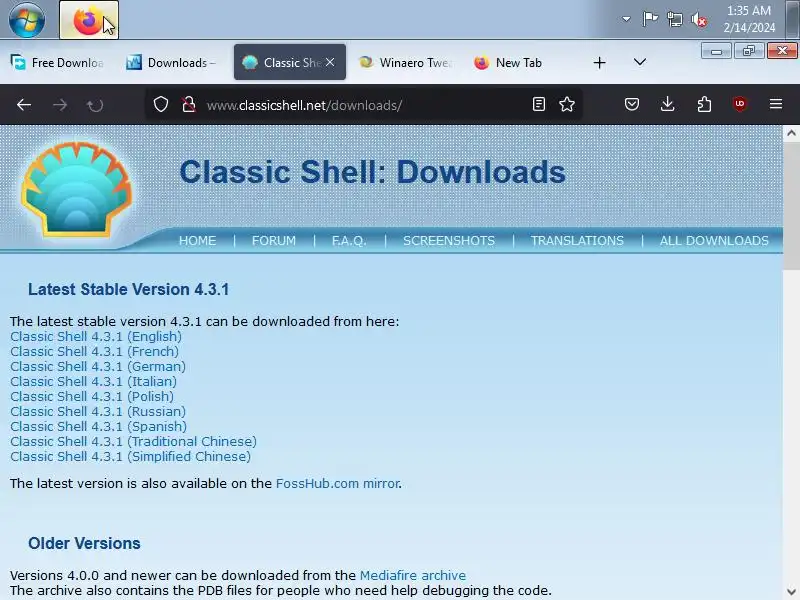The image size is (800, 600).
Task: Open the Firefox hamburger menu
Action: click(x=776, y=104)
